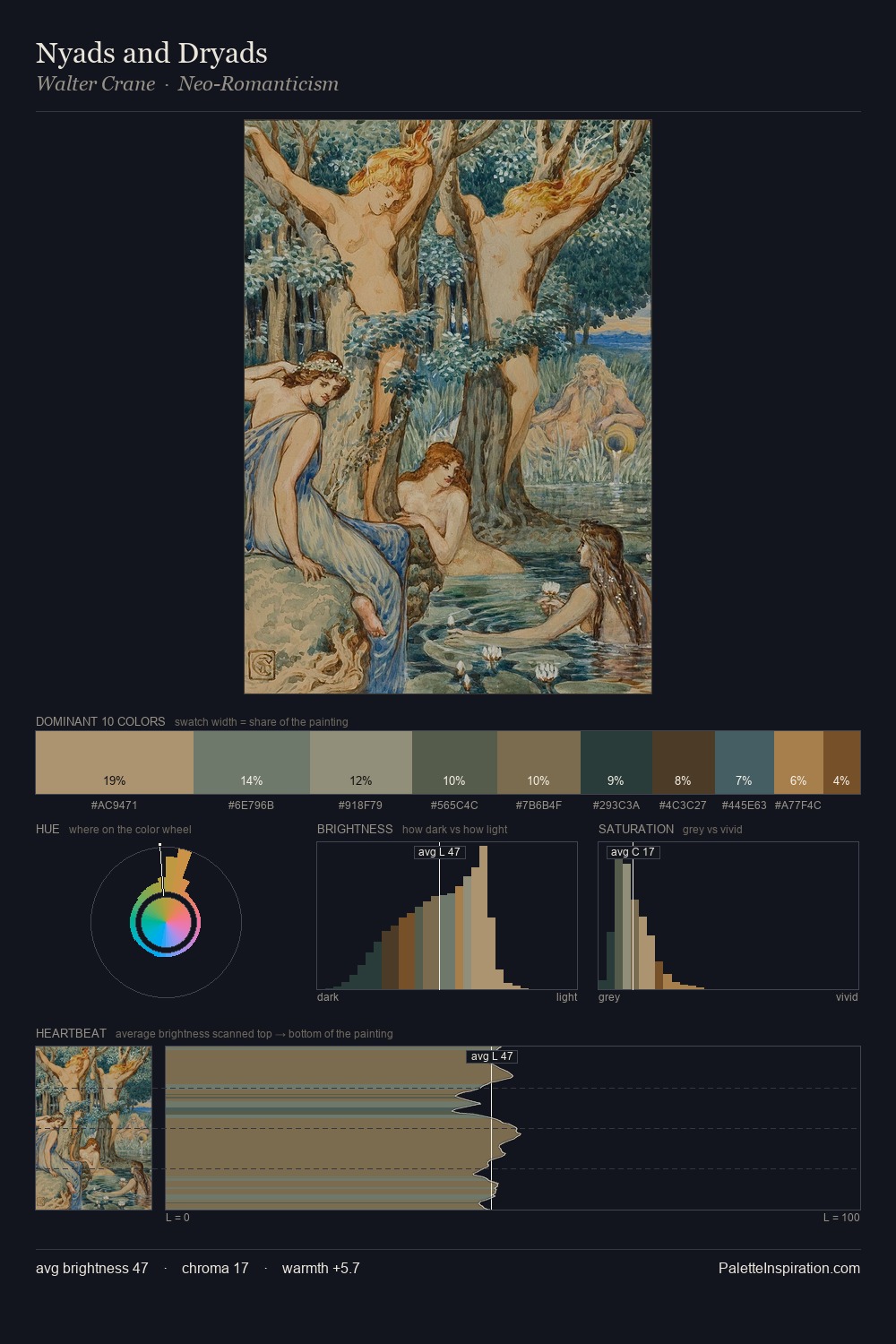This screenshot has height=1344, width=896.
Task: Click the 'vivid' saturation axis label
Action: (x=847, y=997)
